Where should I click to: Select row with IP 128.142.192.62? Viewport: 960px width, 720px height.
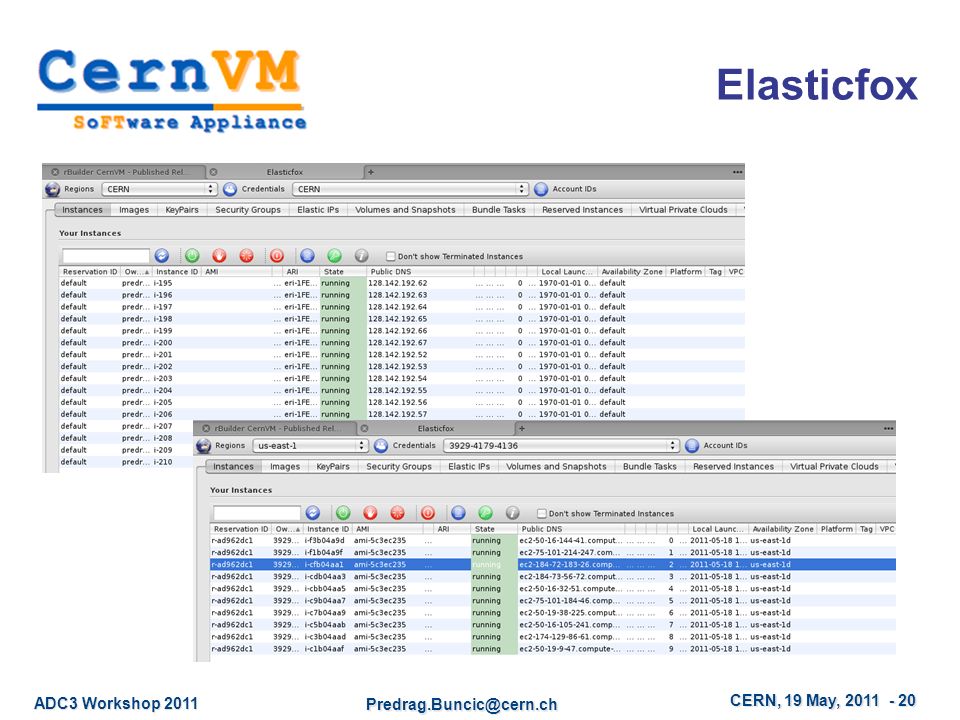click(402, 283)
